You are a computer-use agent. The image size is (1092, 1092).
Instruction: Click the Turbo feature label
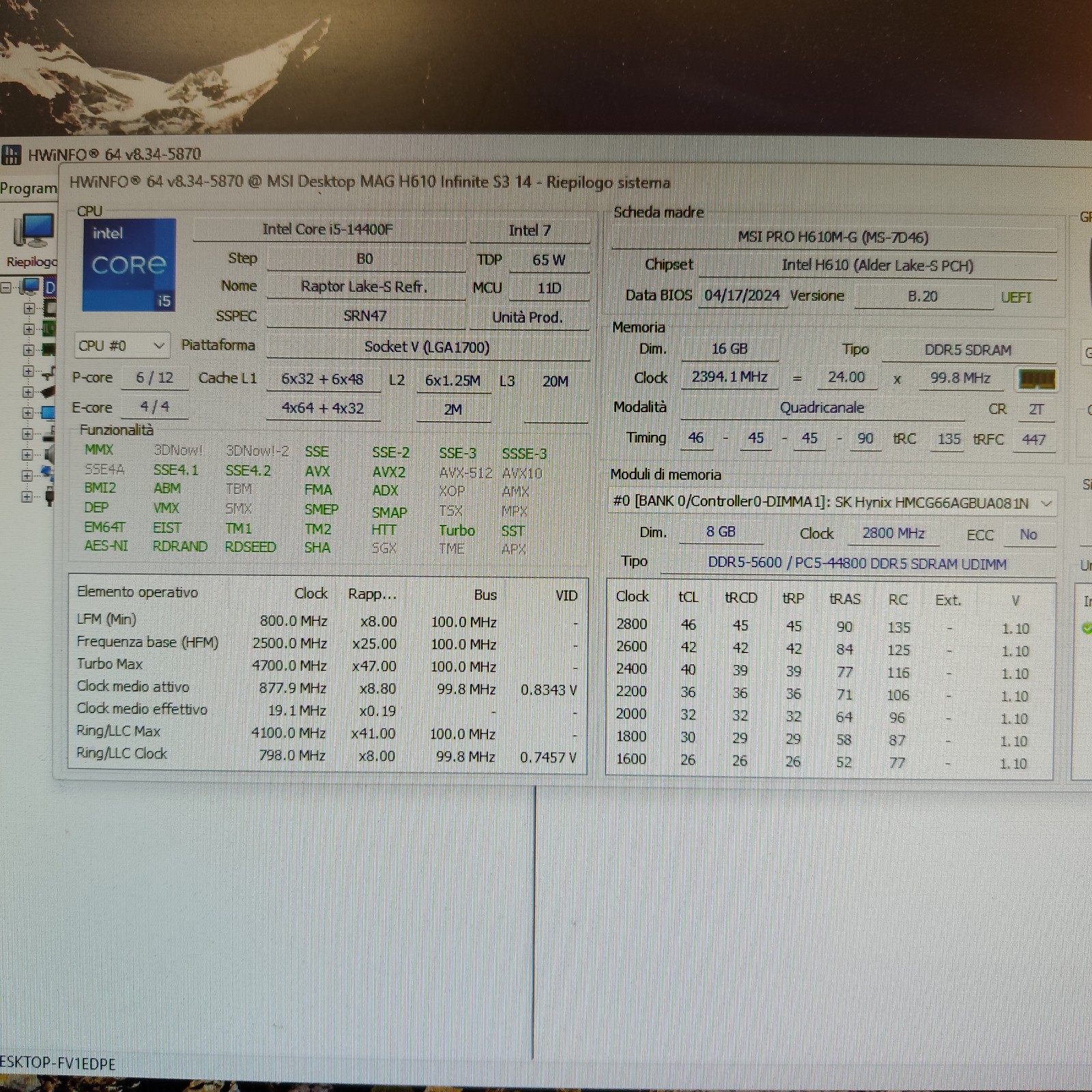click(x=457, y=530)
